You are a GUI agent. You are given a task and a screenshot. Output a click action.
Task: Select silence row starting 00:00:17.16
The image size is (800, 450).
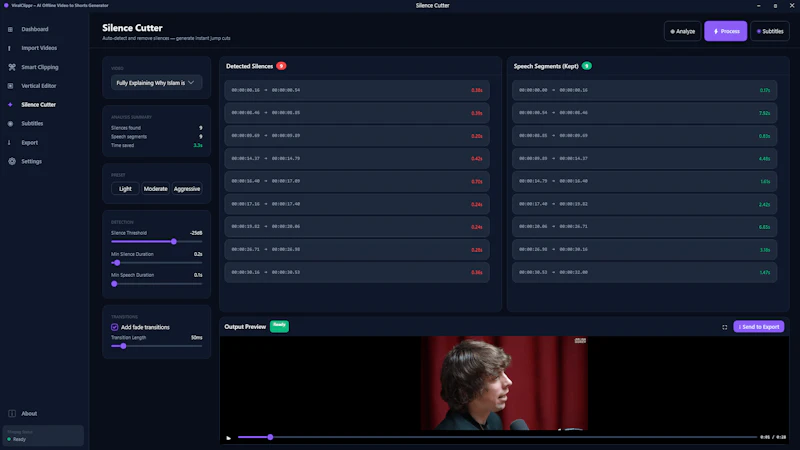coord(357,204)
